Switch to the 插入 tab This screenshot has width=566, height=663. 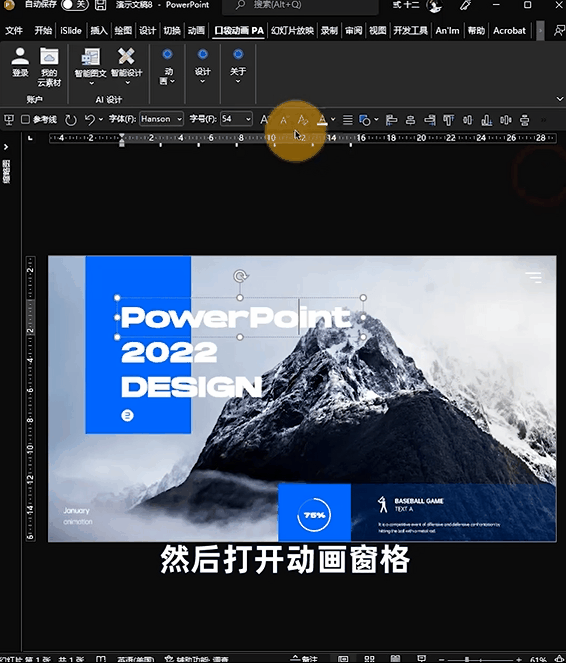(99, 30)
